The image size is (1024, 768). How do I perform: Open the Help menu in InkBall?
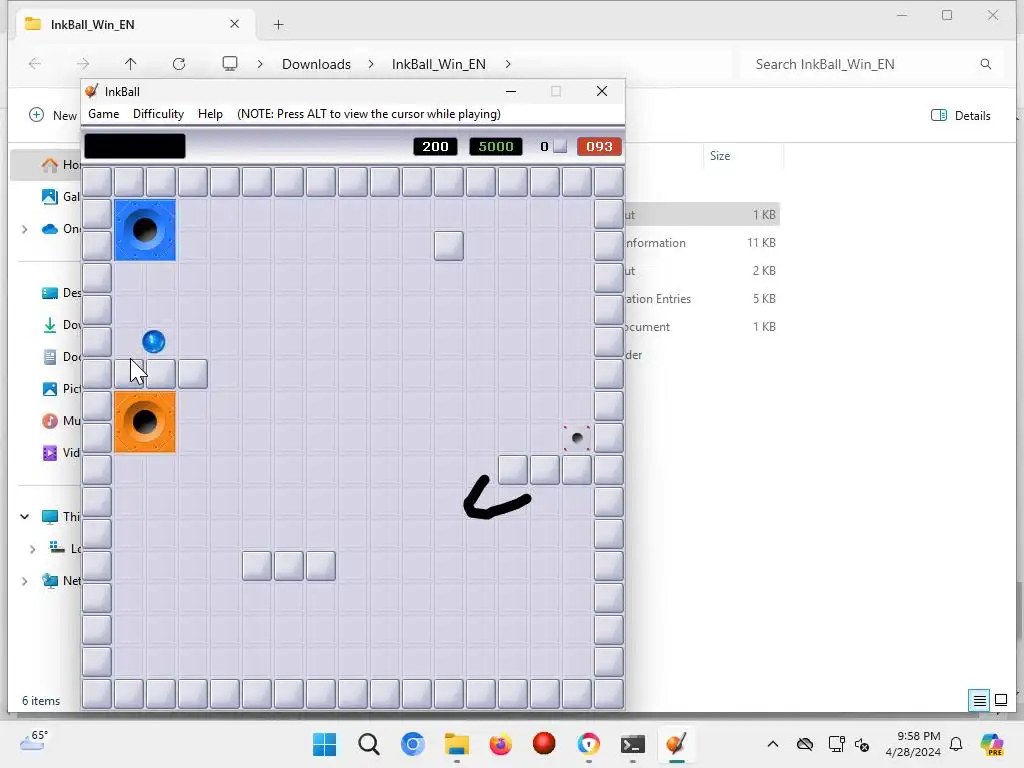point(210,114)
